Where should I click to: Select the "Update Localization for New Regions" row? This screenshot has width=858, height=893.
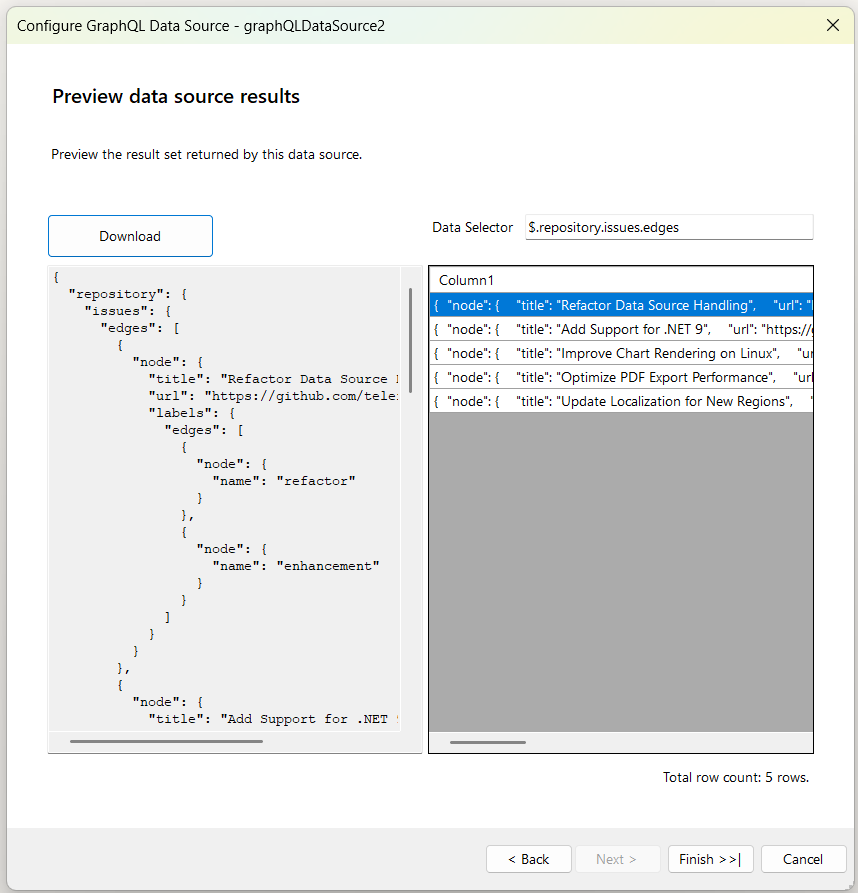coord(620,400)
